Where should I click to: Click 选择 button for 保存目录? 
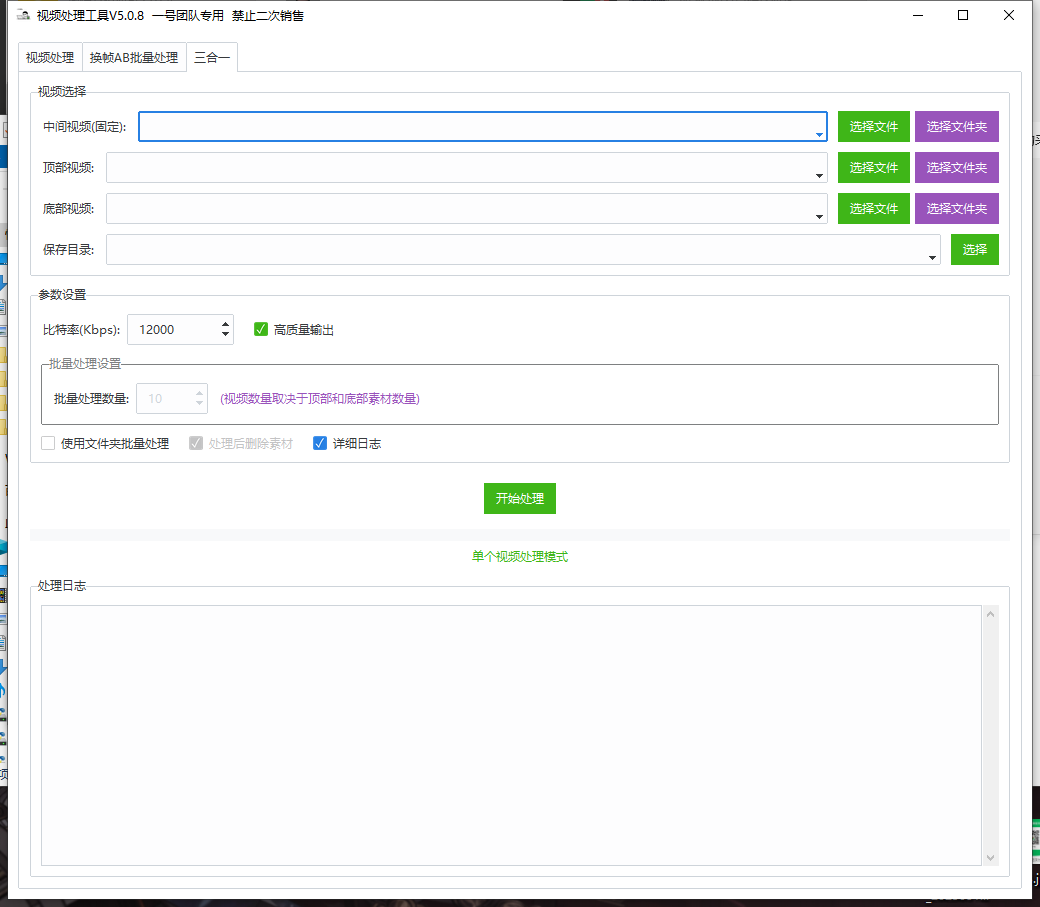pos(974,249)
